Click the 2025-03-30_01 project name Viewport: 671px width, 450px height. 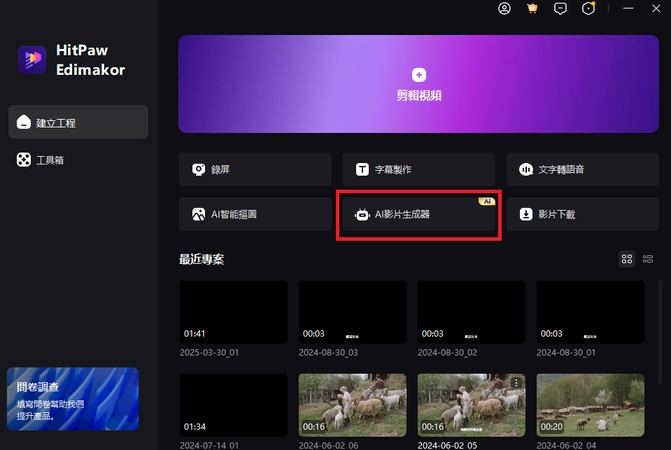(209, 352)
